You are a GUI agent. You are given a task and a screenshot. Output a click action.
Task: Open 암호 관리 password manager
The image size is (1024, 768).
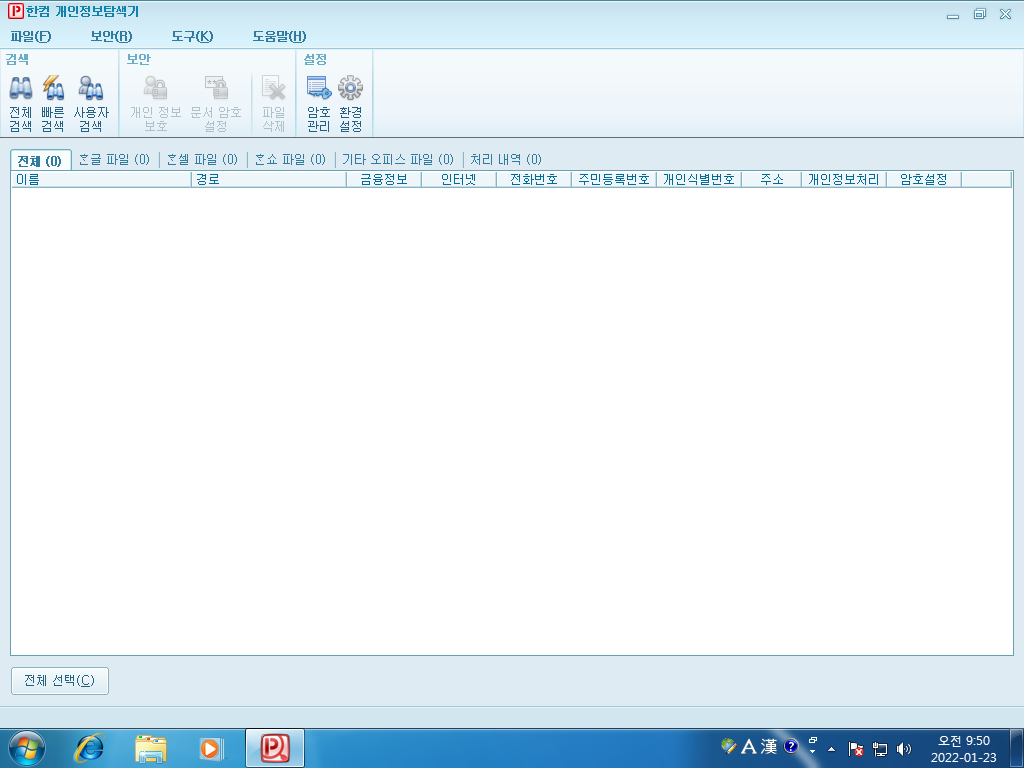[x=319, y=103]
